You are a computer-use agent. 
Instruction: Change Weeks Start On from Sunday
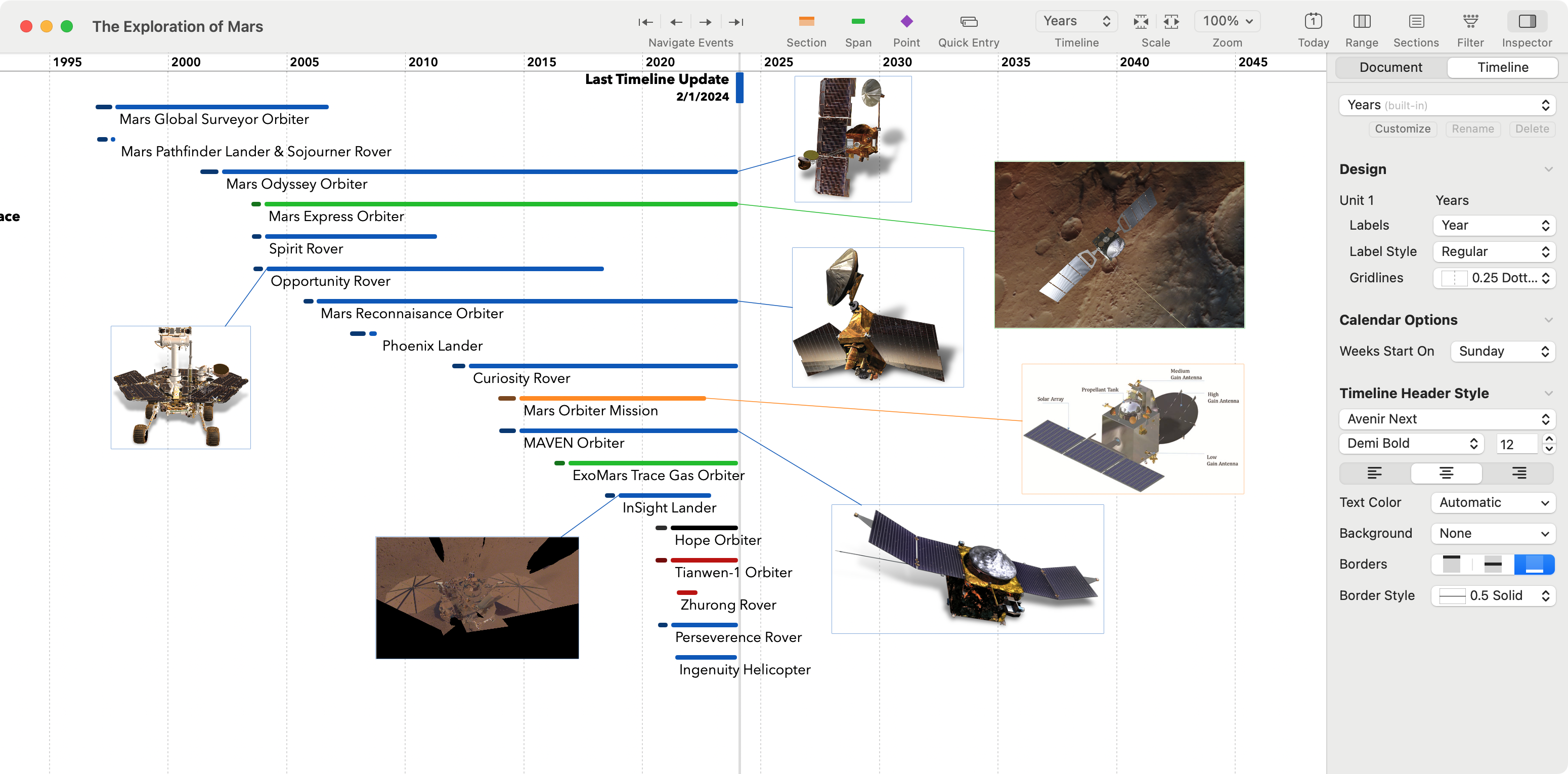pyautogui.click(x=1503, y=352)
